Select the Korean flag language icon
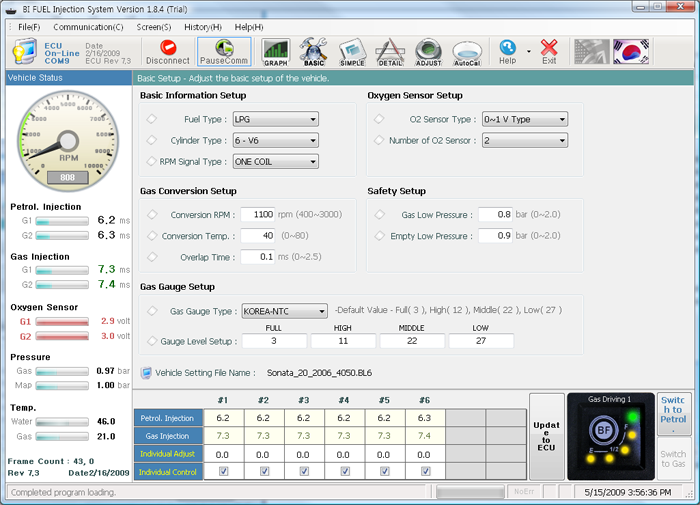This screenshot has height=505, width=700. click(631, 52)
